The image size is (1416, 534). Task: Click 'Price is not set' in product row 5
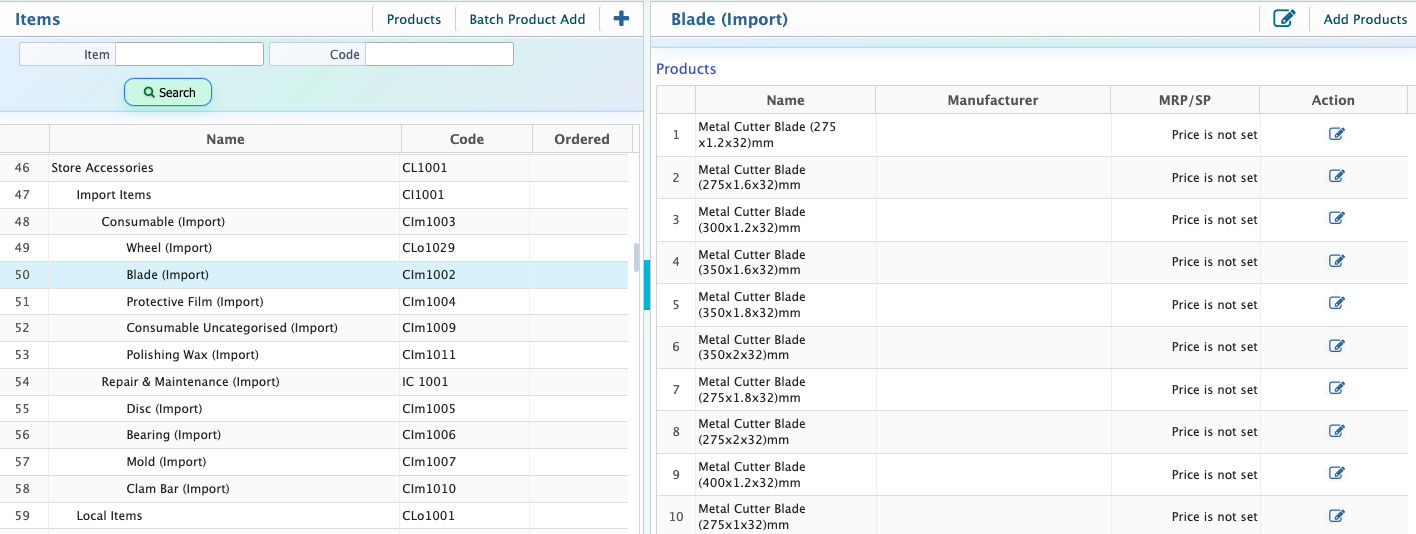(1214, 305)
